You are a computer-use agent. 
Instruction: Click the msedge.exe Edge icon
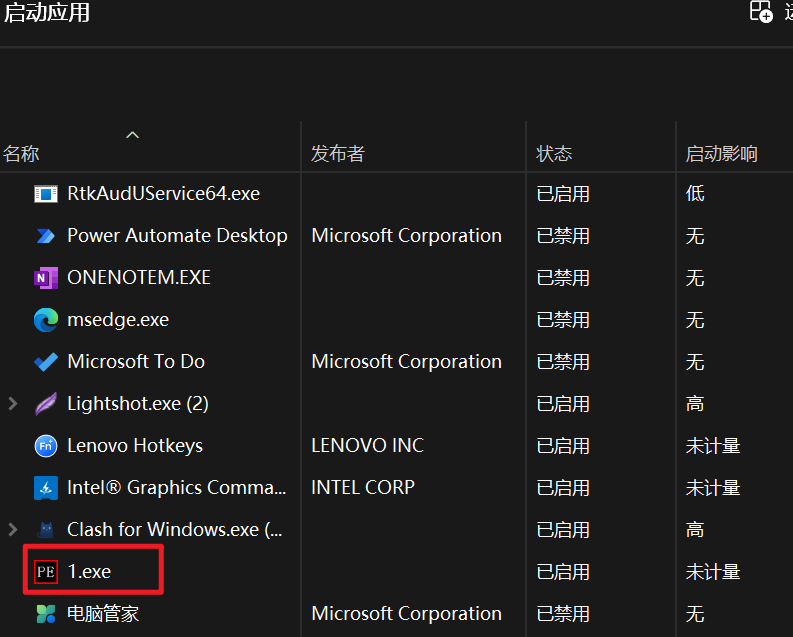click(x=46, y=320)
